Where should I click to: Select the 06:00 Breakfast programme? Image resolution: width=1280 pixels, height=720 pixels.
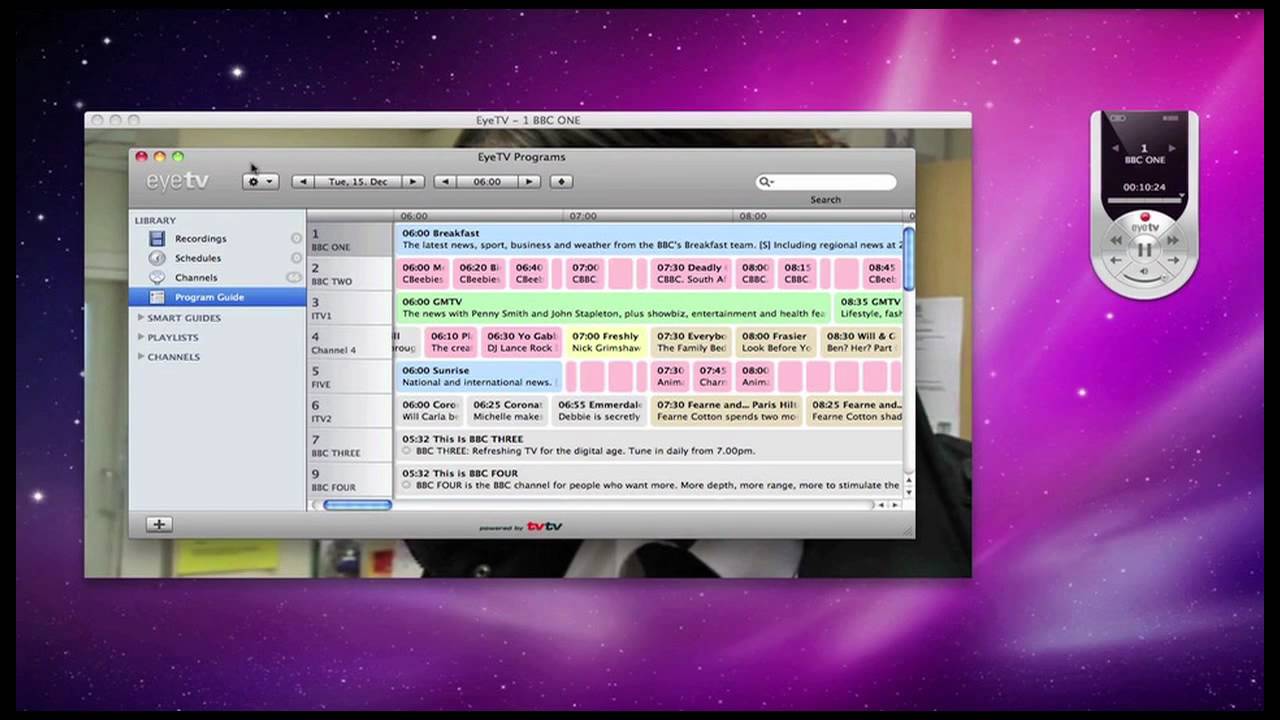[x=649, y=239]
